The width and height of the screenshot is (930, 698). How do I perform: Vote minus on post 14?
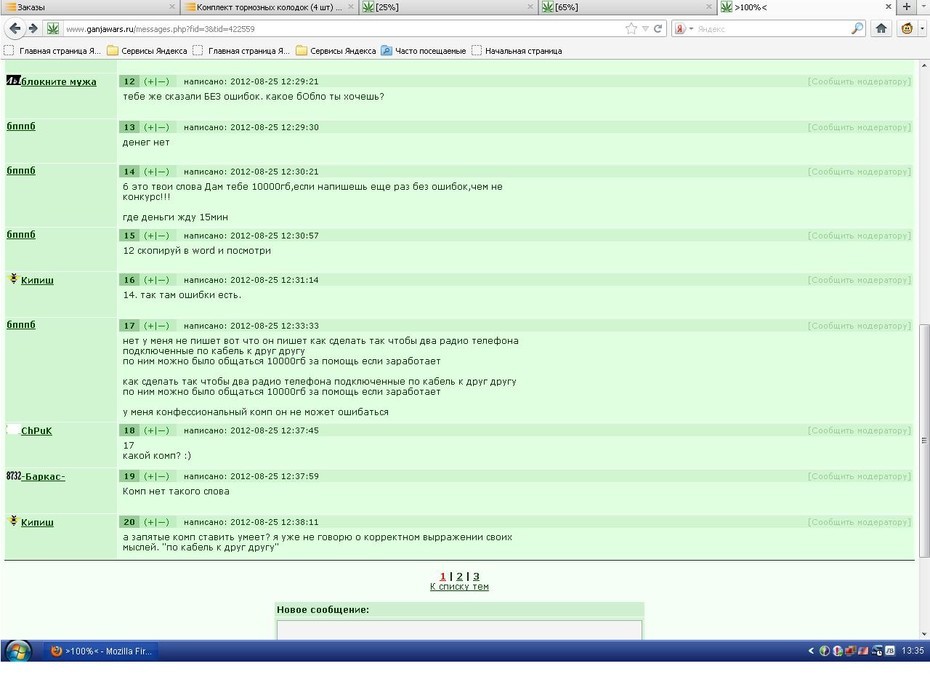point(163,172)
